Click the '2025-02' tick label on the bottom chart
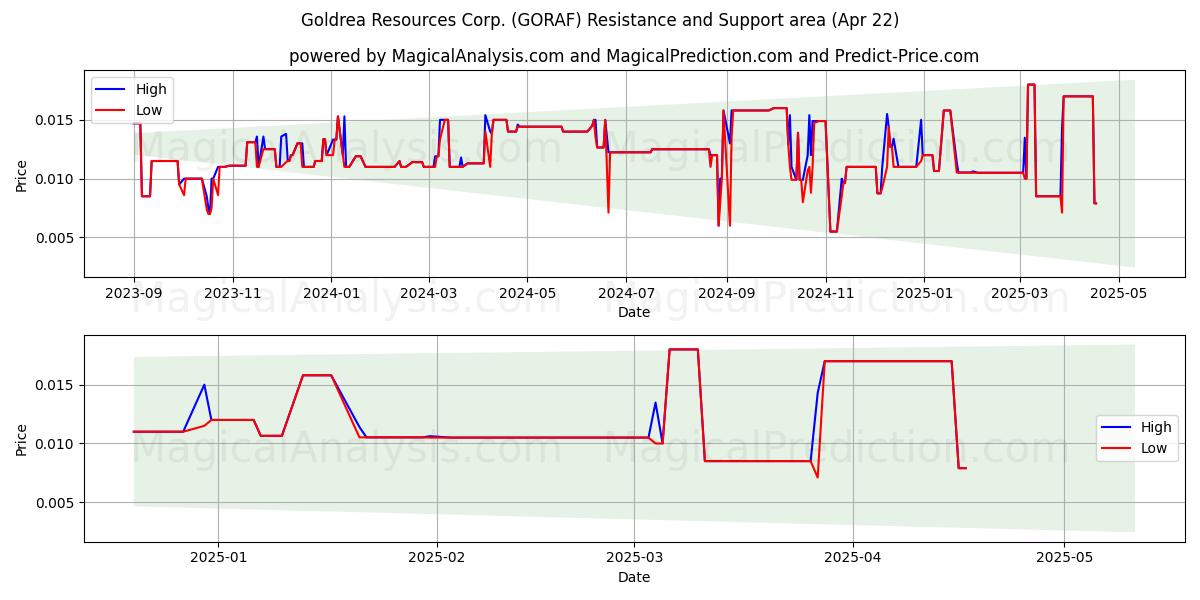Screen dimensions: 1200x600 [x=438, y=559]
